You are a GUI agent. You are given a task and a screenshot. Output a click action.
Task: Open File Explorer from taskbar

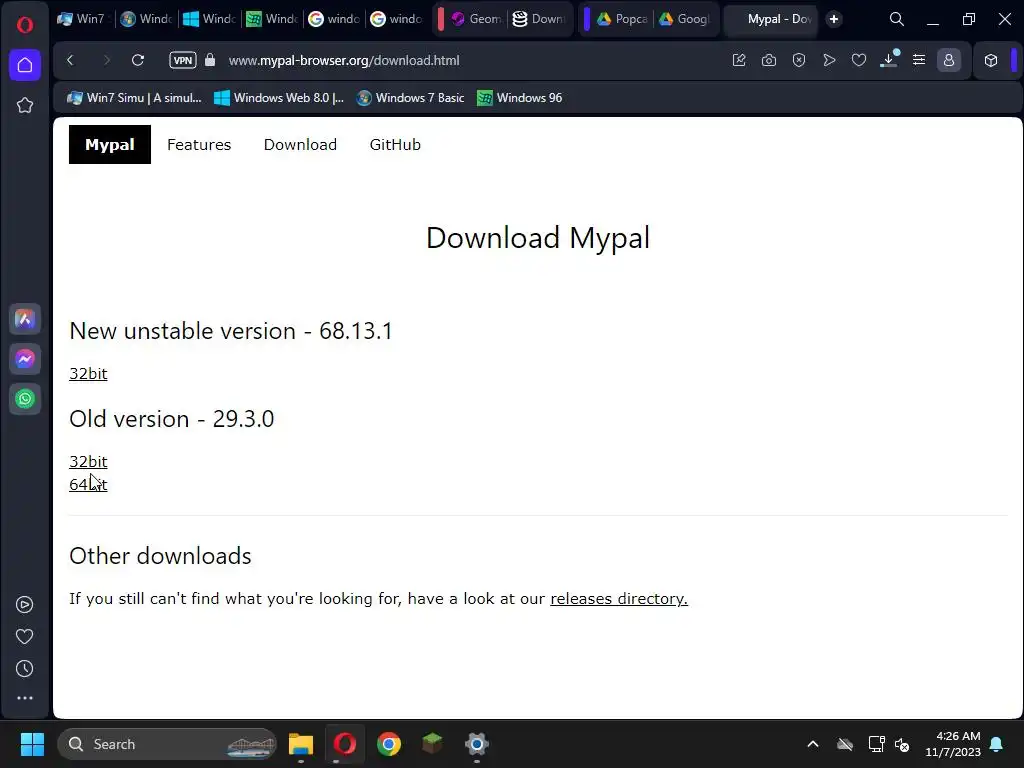tap(301, 744)
